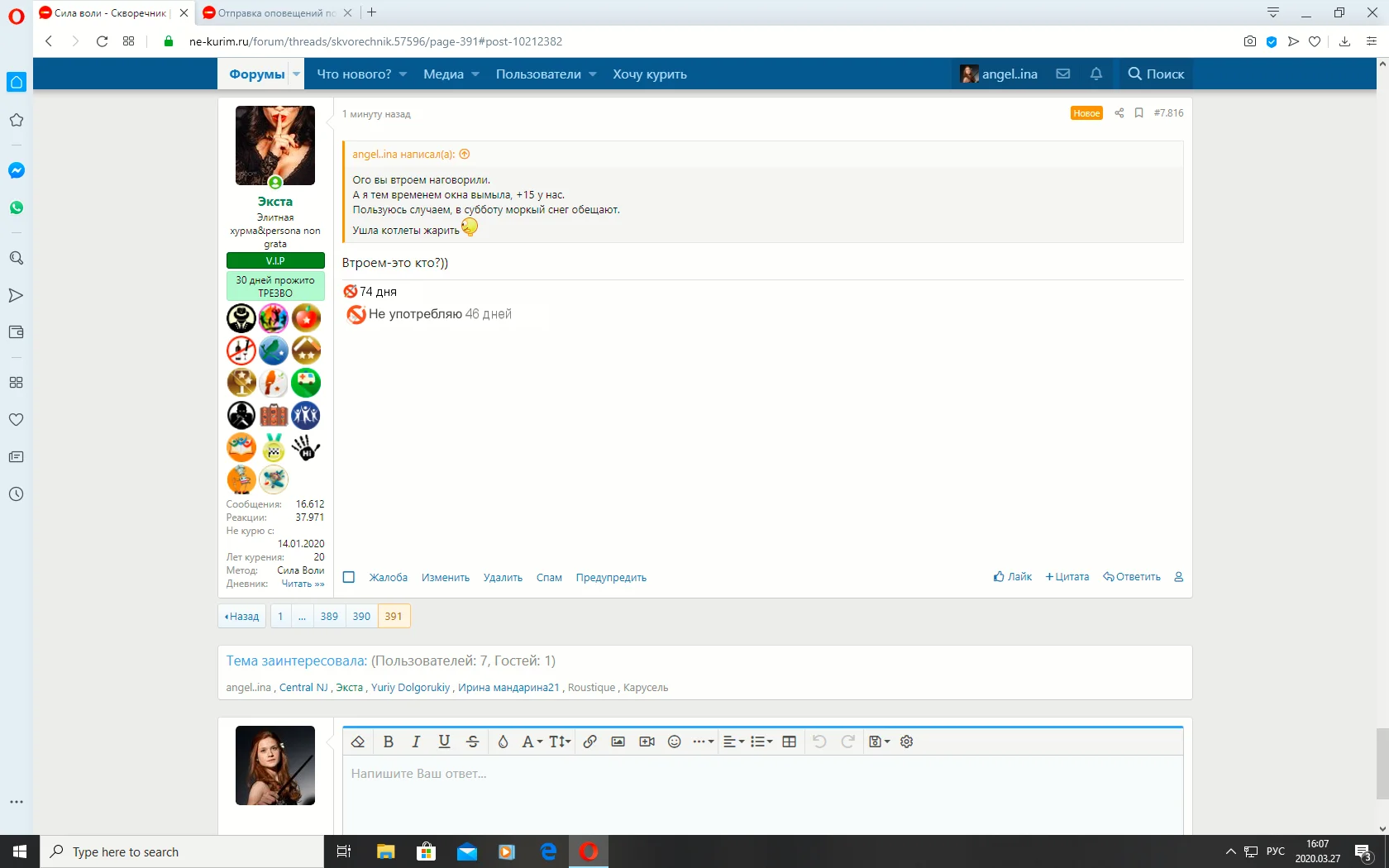
Task: Warn the user with Предупредить
Action: (611, 577)
